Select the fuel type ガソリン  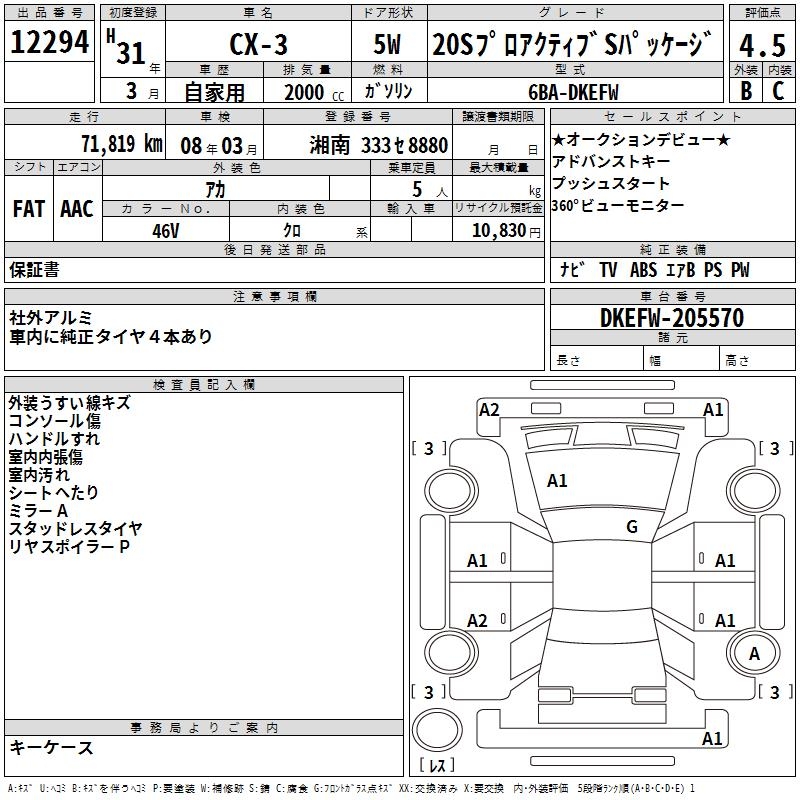point(388,91)
